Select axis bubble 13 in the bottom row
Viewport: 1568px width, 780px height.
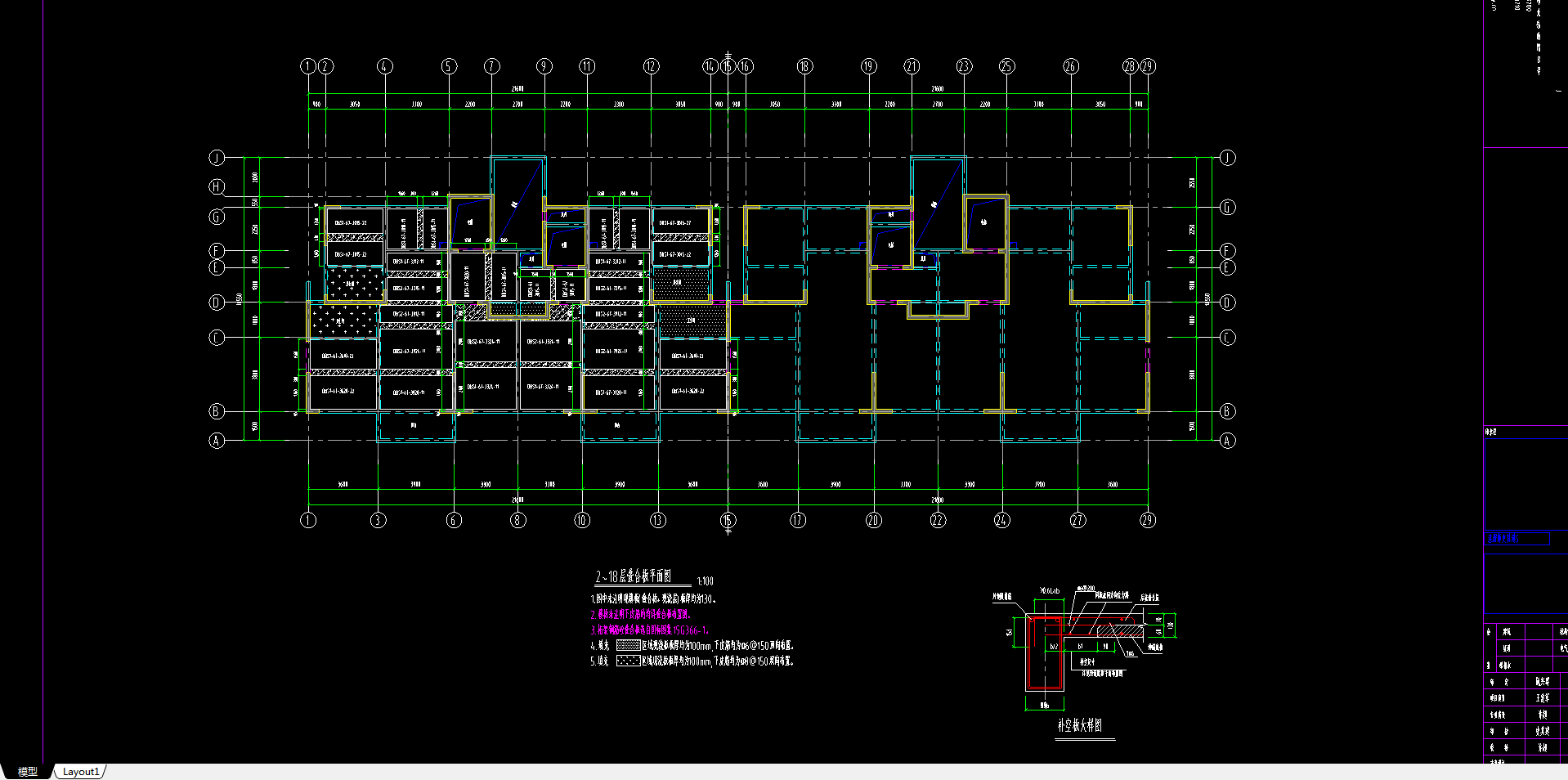tap(658, 520)
